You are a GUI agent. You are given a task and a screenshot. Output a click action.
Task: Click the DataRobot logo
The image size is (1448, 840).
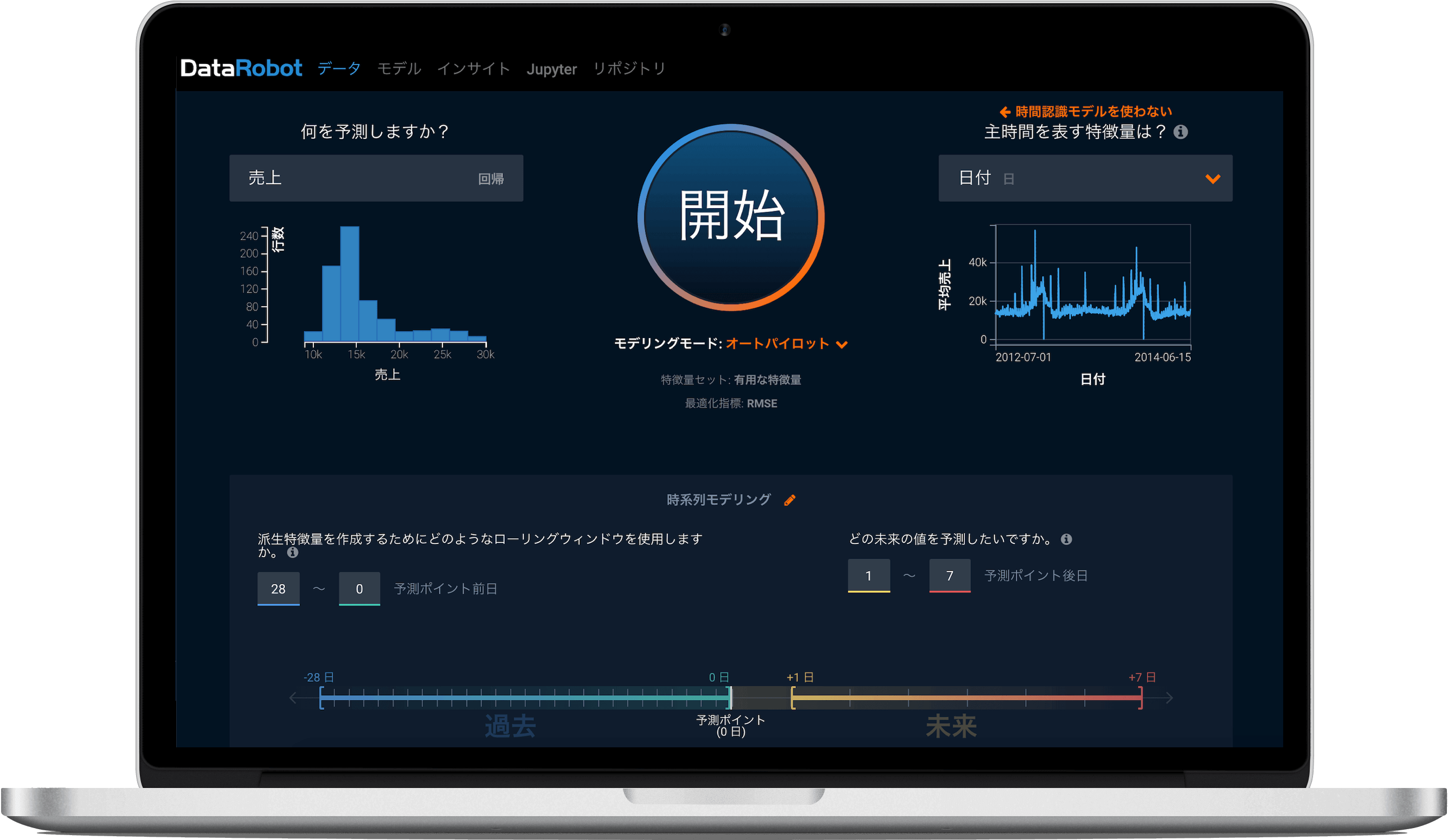tap(241, 68)
